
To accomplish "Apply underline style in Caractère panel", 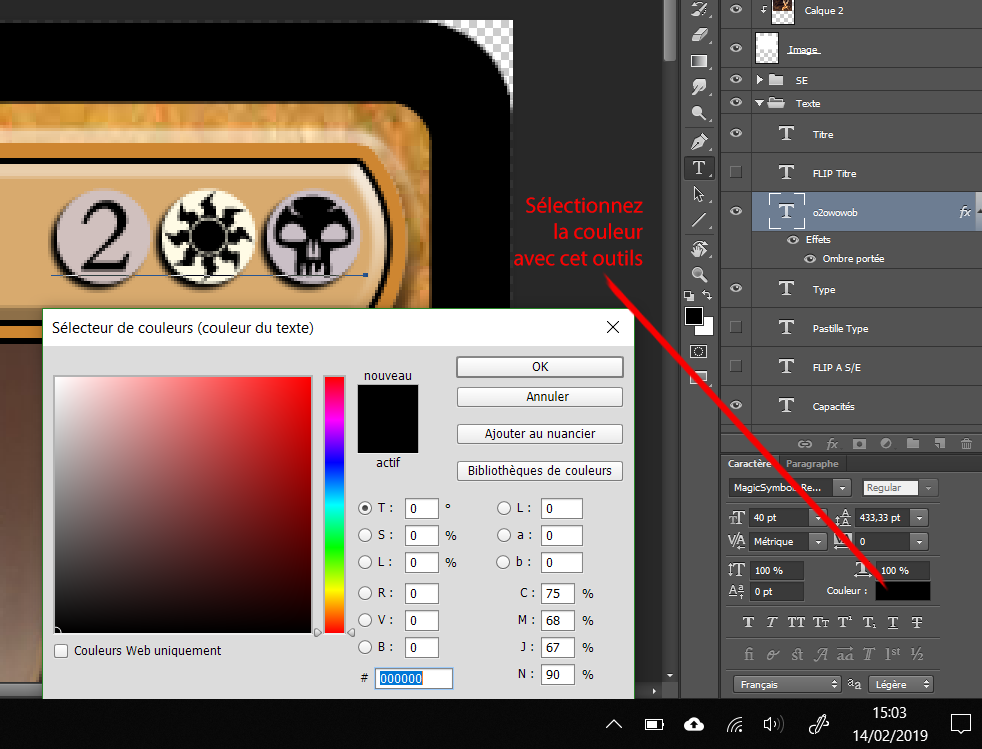I will 893,622.
